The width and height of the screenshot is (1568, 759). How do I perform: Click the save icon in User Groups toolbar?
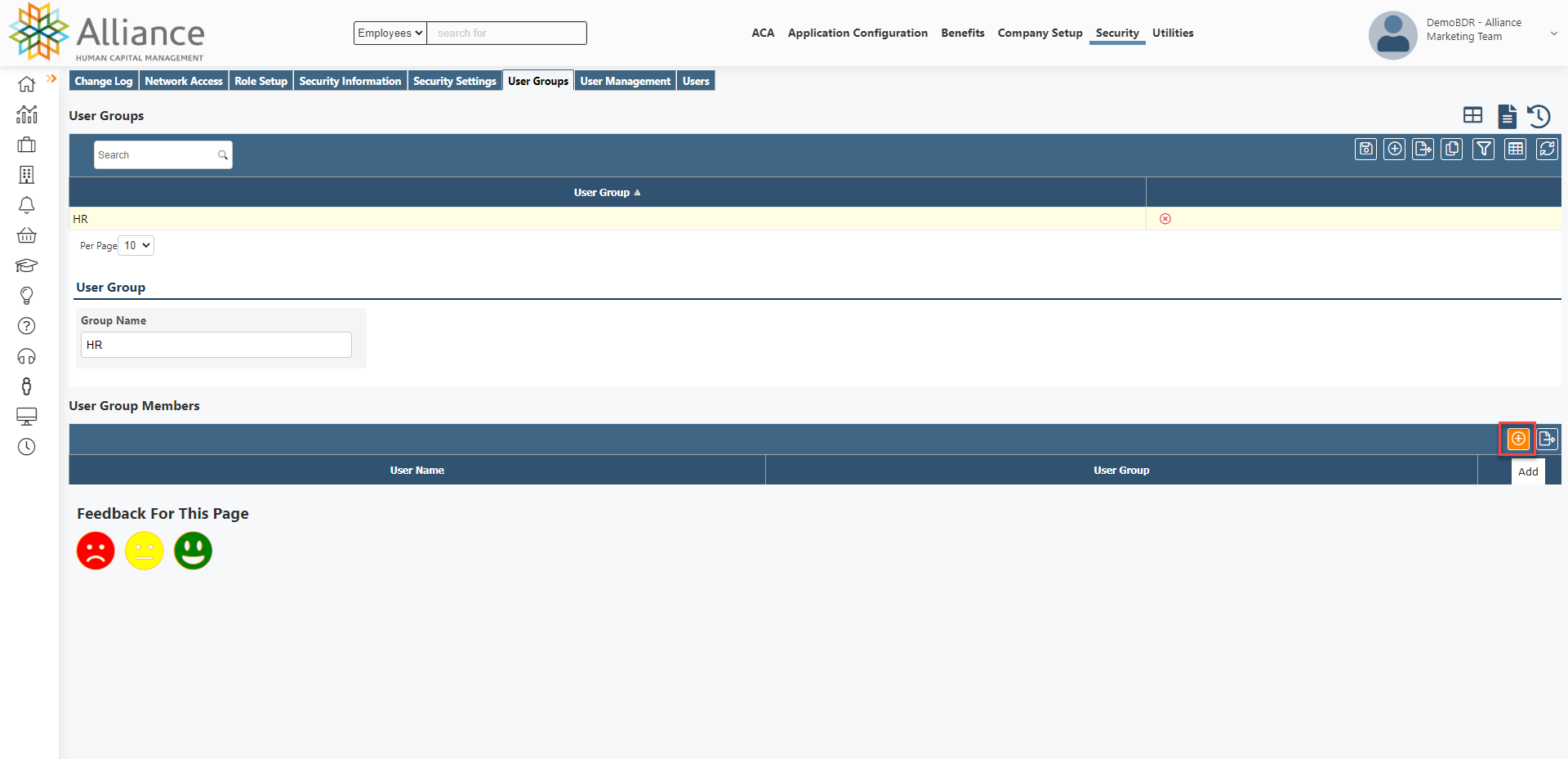[1365, 149]
